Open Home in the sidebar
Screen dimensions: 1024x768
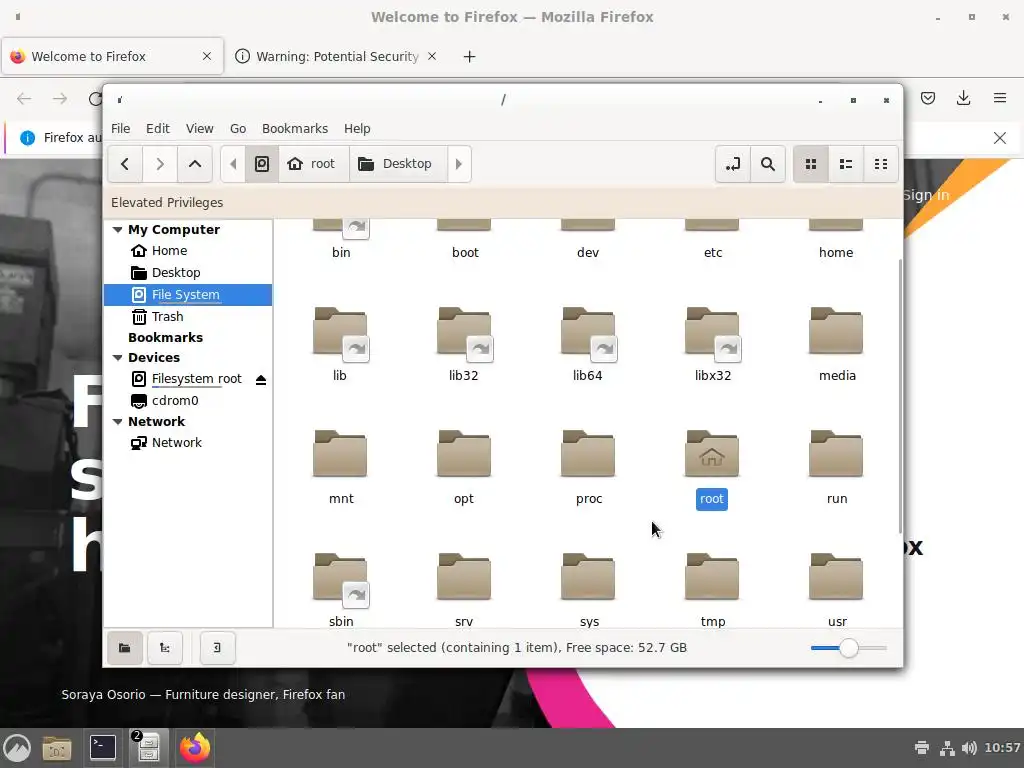click(x=187, y=251)
